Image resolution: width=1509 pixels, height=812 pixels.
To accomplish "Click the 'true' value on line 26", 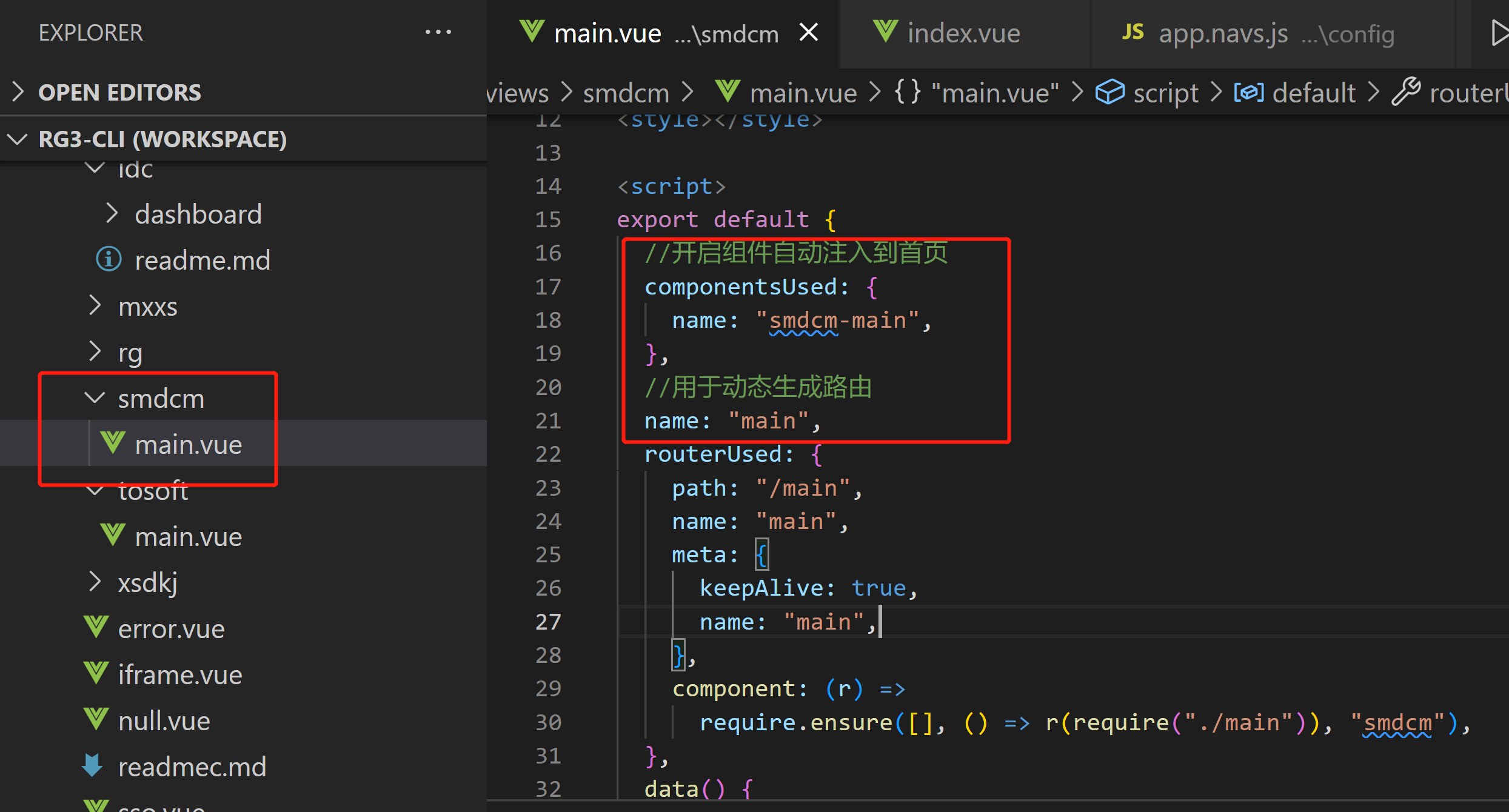I will (879, 588).
